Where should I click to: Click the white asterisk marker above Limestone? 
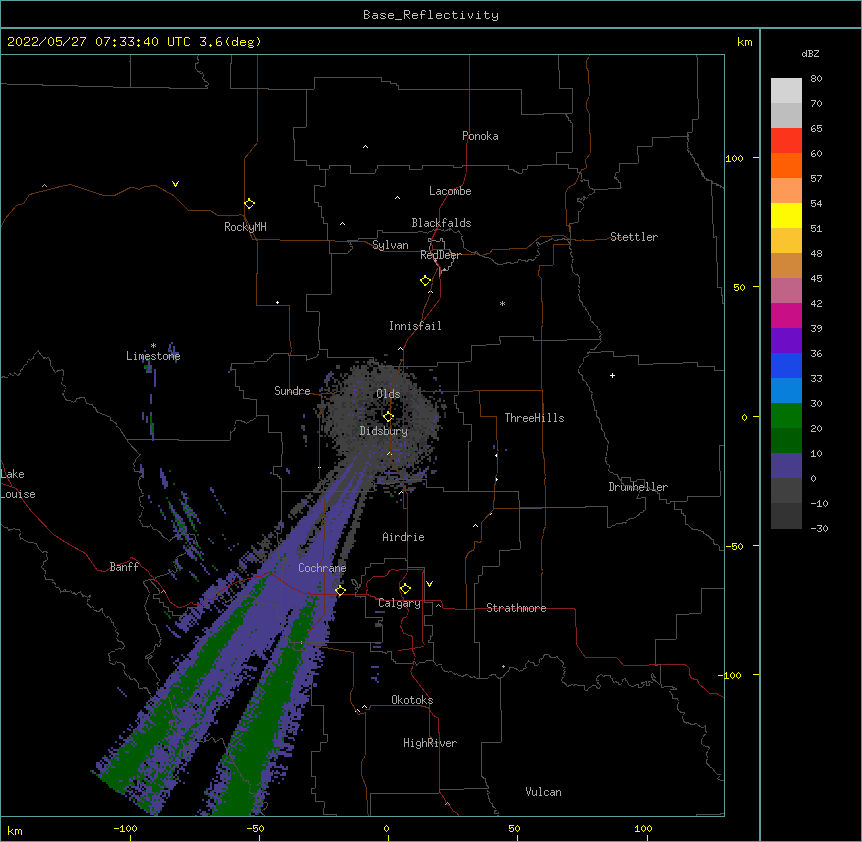pyautogui.click(x=153, y=346)
